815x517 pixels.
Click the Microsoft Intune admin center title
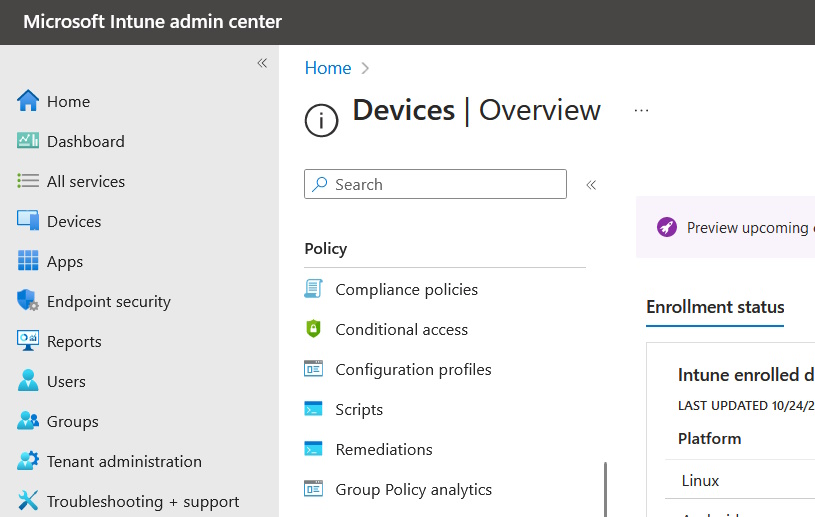click(x=152, y=21)
